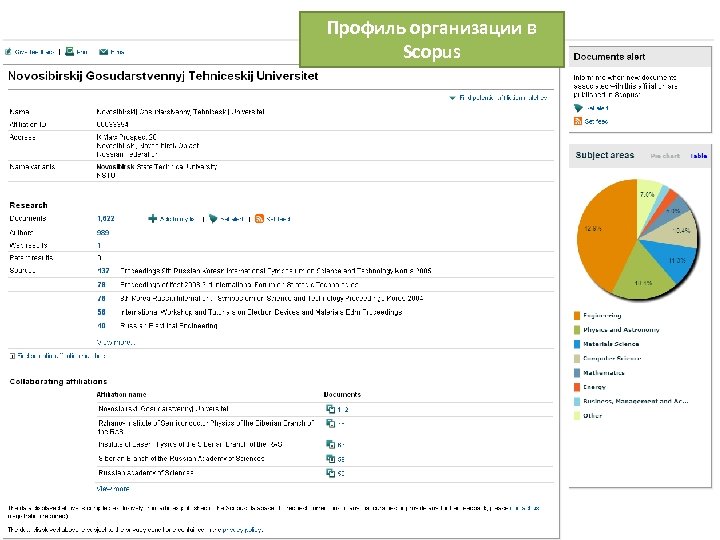
Task: Click the blue Materials Science legend swatch
Action: coord(577,344)
